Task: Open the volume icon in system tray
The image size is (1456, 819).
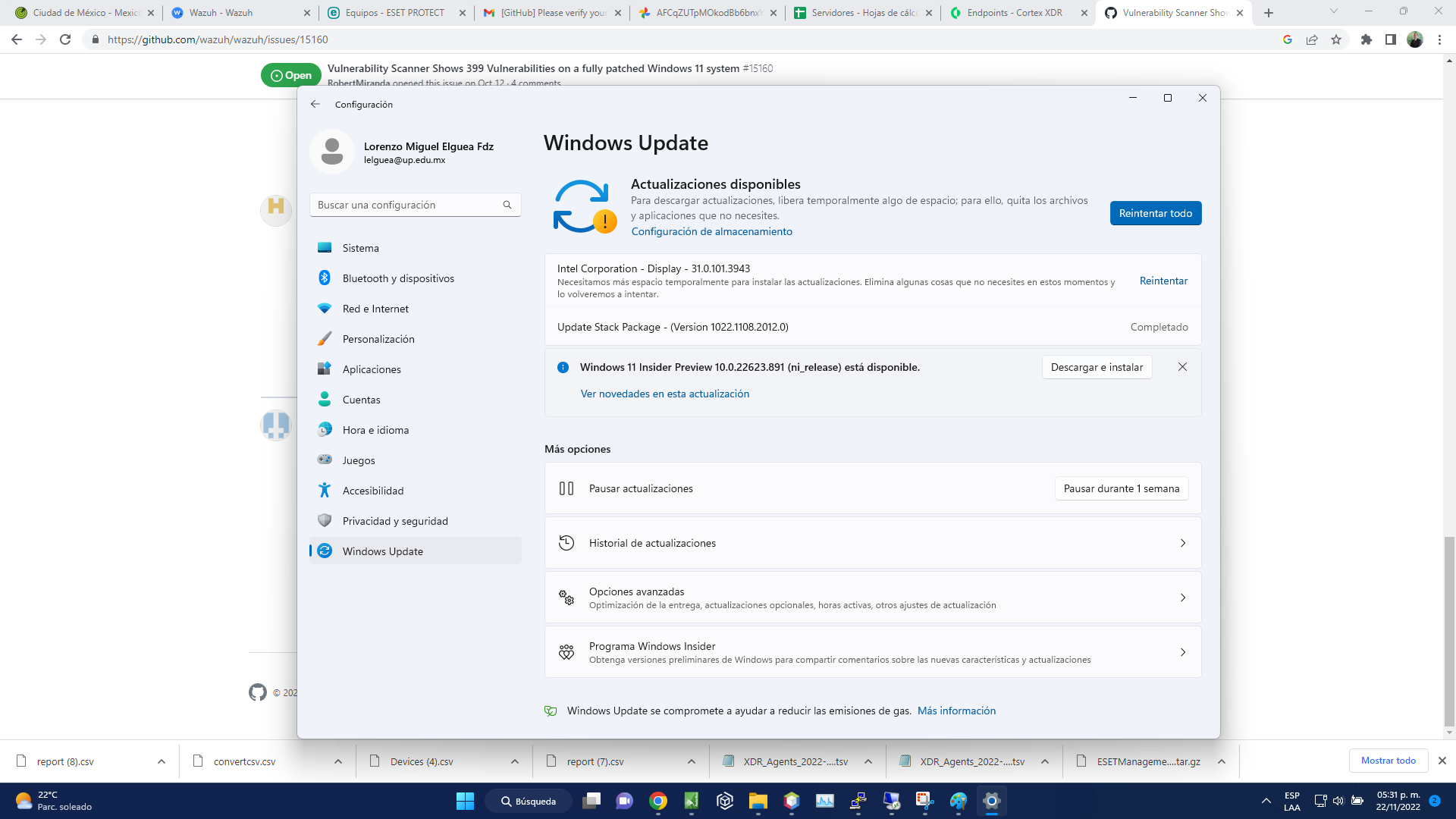Action: 1338,801
